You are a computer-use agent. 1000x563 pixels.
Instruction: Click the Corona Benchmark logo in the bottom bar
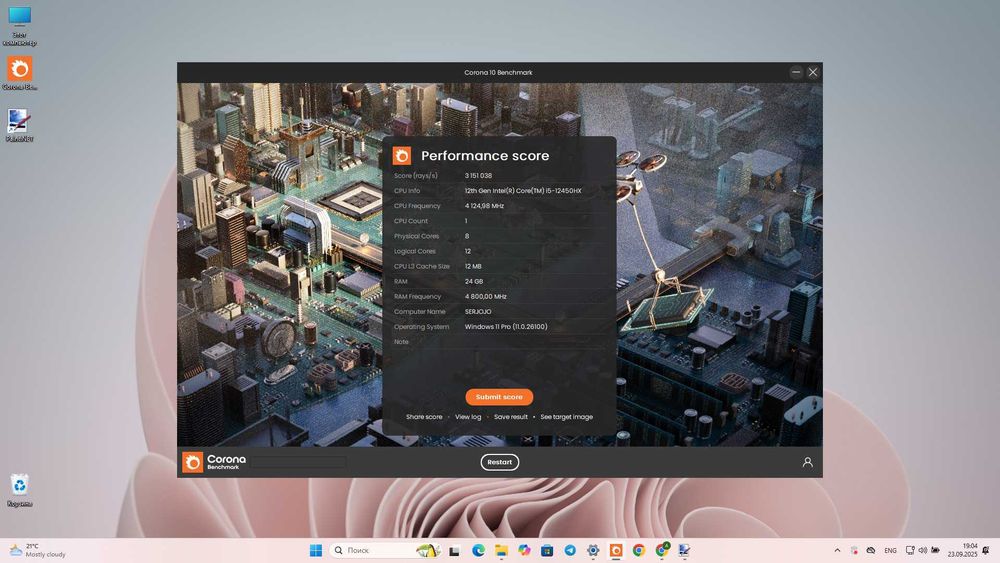[x=214, y=462]
